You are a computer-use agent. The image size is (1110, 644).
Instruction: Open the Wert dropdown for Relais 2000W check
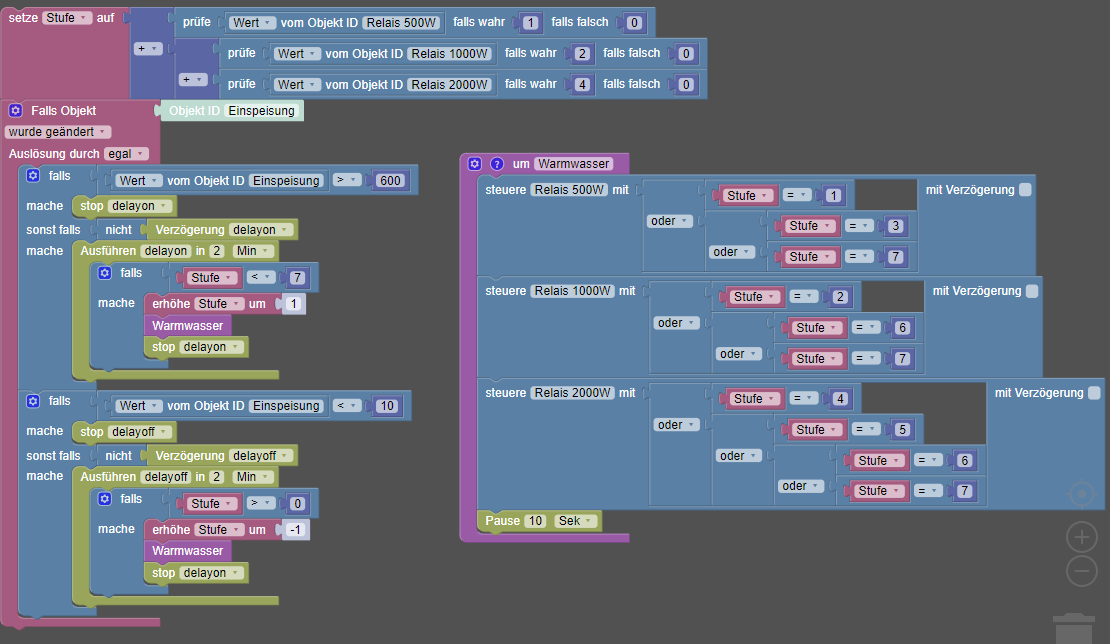tap(297, 84)
